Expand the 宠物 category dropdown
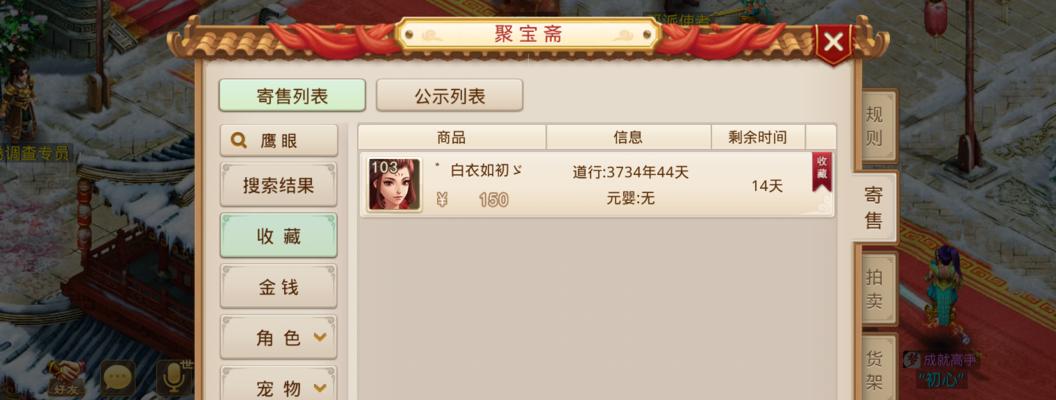 tap(278, 385)
